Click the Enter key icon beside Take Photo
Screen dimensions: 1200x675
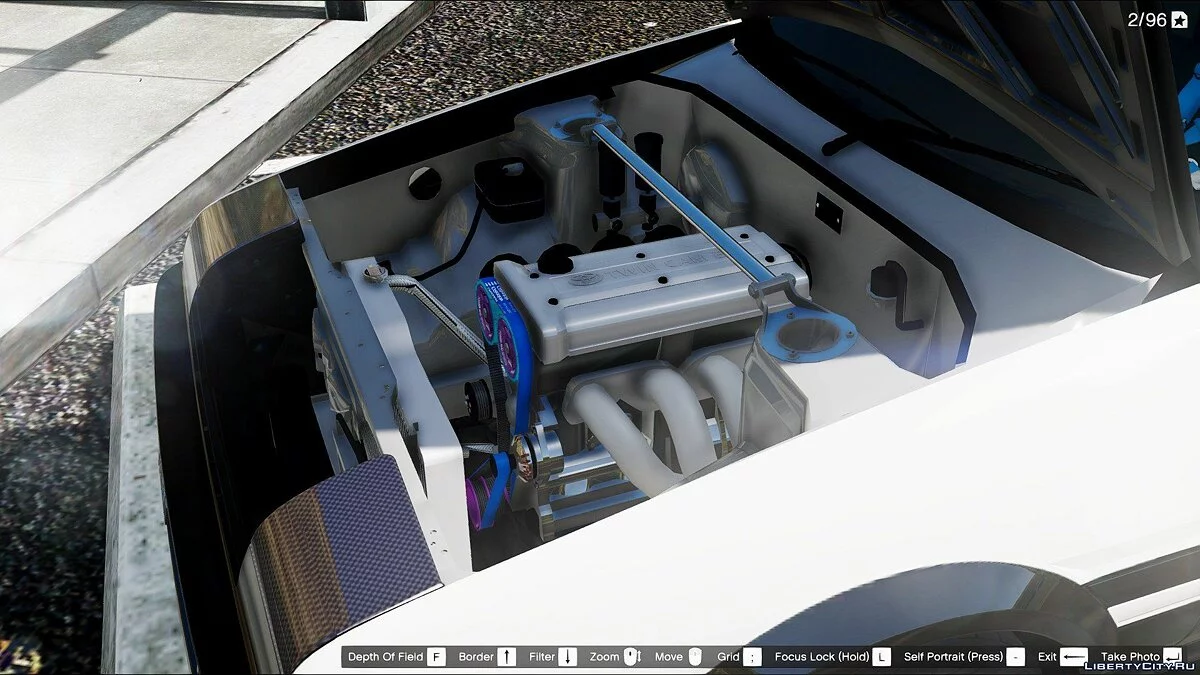(x=1173, y=657)
